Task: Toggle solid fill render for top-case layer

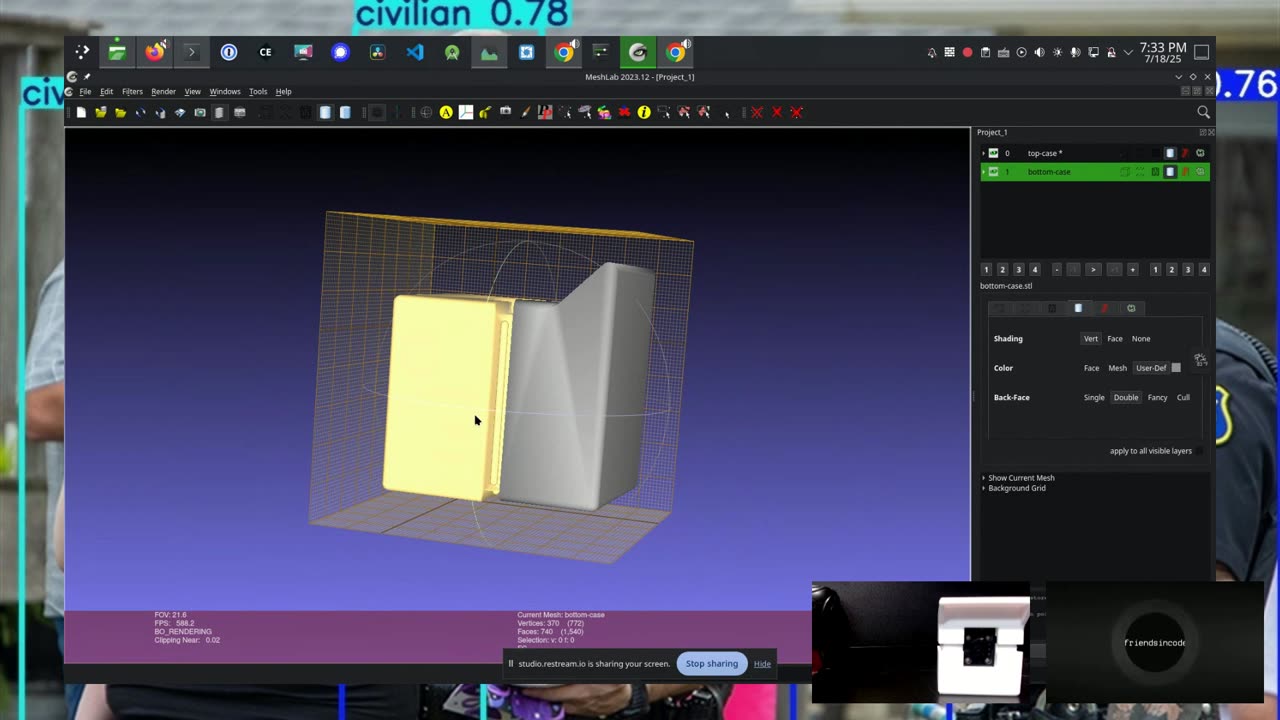Action: click(x=1170, y=153)
